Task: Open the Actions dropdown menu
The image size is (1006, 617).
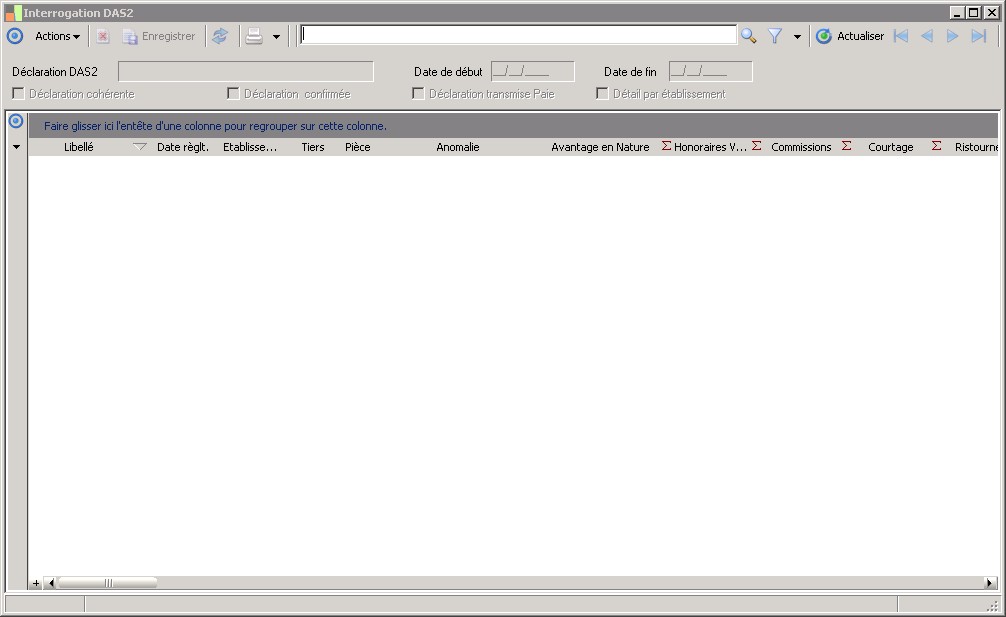Action: tap(57, 37)
